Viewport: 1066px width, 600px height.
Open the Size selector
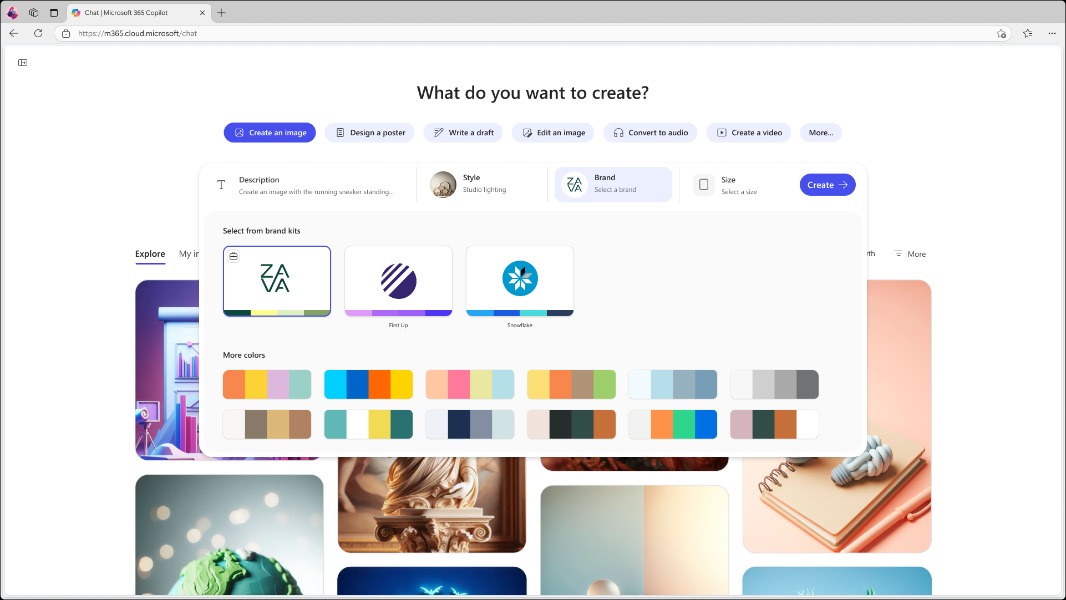tap(740, 184)
